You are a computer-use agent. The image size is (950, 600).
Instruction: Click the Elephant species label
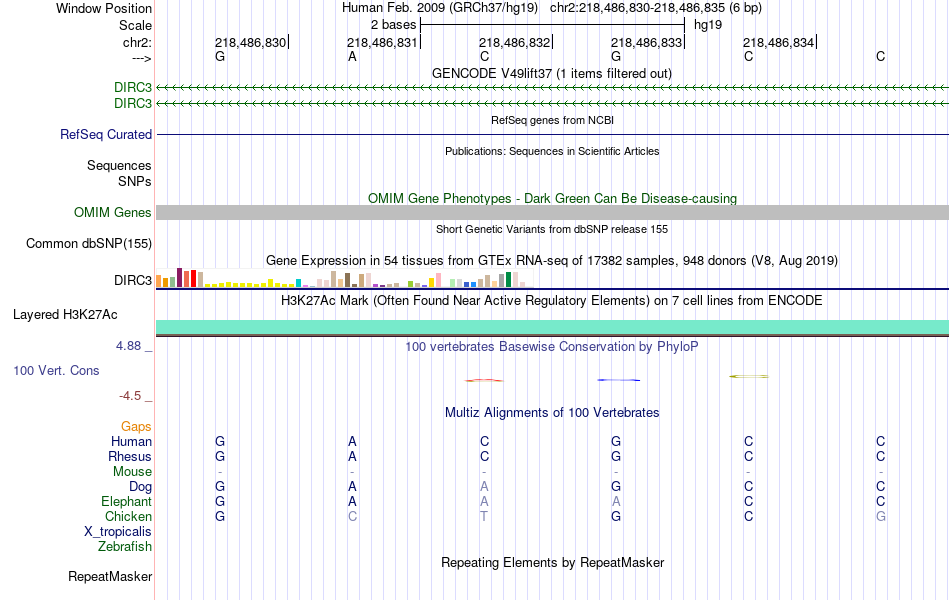127,501
